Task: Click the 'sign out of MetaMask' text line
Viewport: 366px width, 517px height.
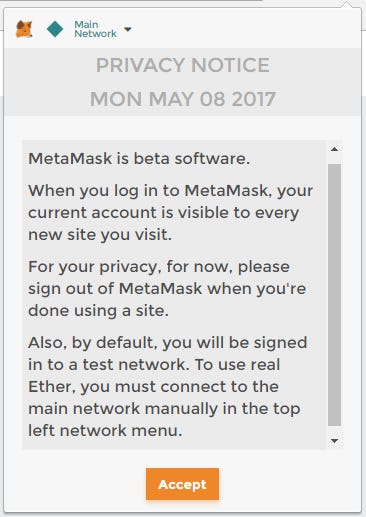Action: [167, 289]
